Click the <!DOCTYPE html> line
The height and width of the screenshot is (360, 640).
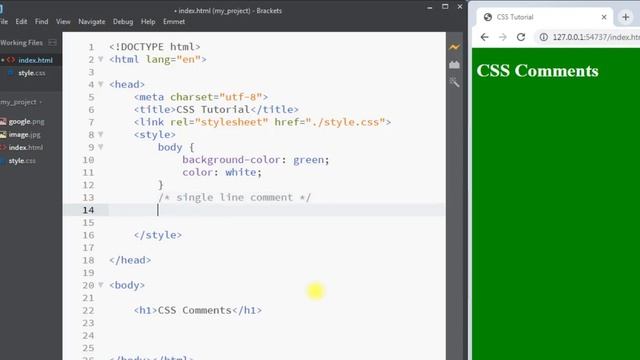point(155,47)
